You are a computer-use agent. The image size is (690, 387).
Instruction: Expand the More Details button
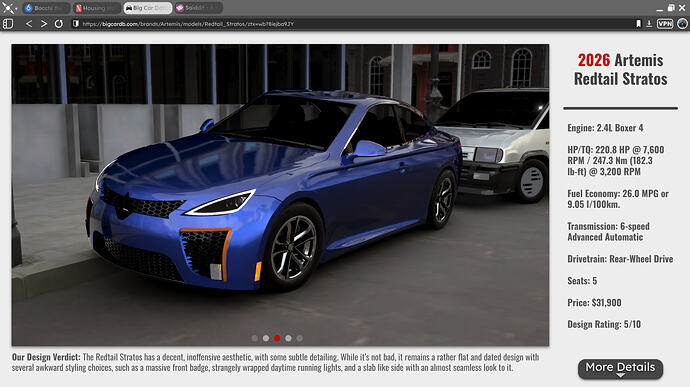click(620, 369)
